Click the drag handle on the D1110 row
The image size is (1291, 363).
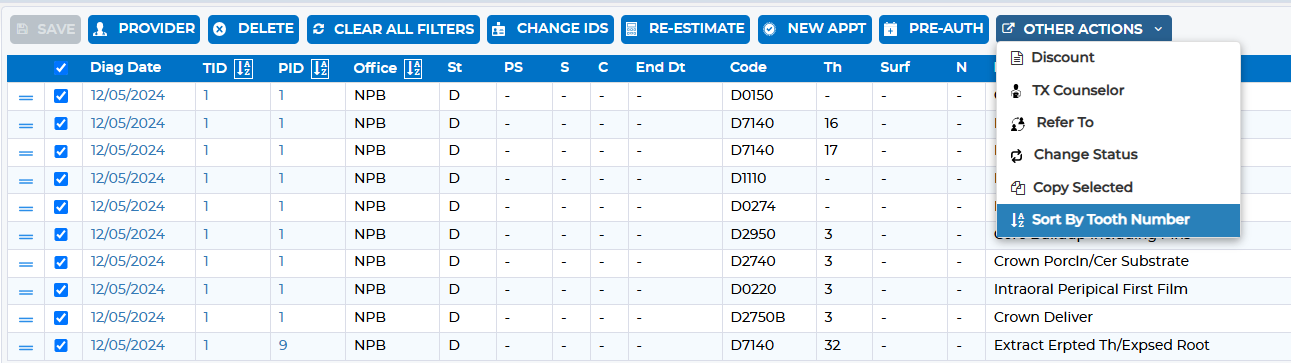27,180
